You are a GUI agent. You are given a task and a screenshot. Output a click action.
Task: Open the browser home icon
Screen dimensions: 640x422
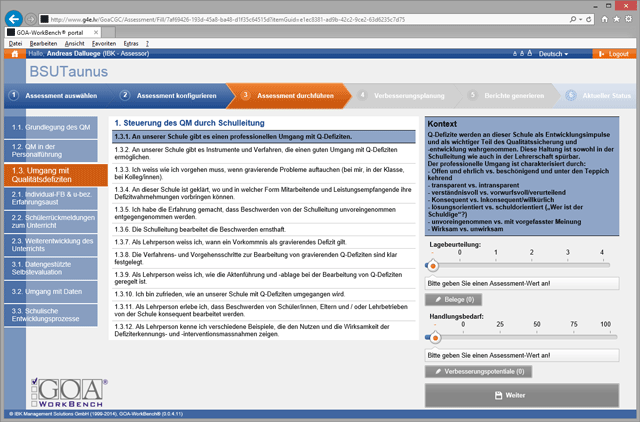tap(604, 19)
